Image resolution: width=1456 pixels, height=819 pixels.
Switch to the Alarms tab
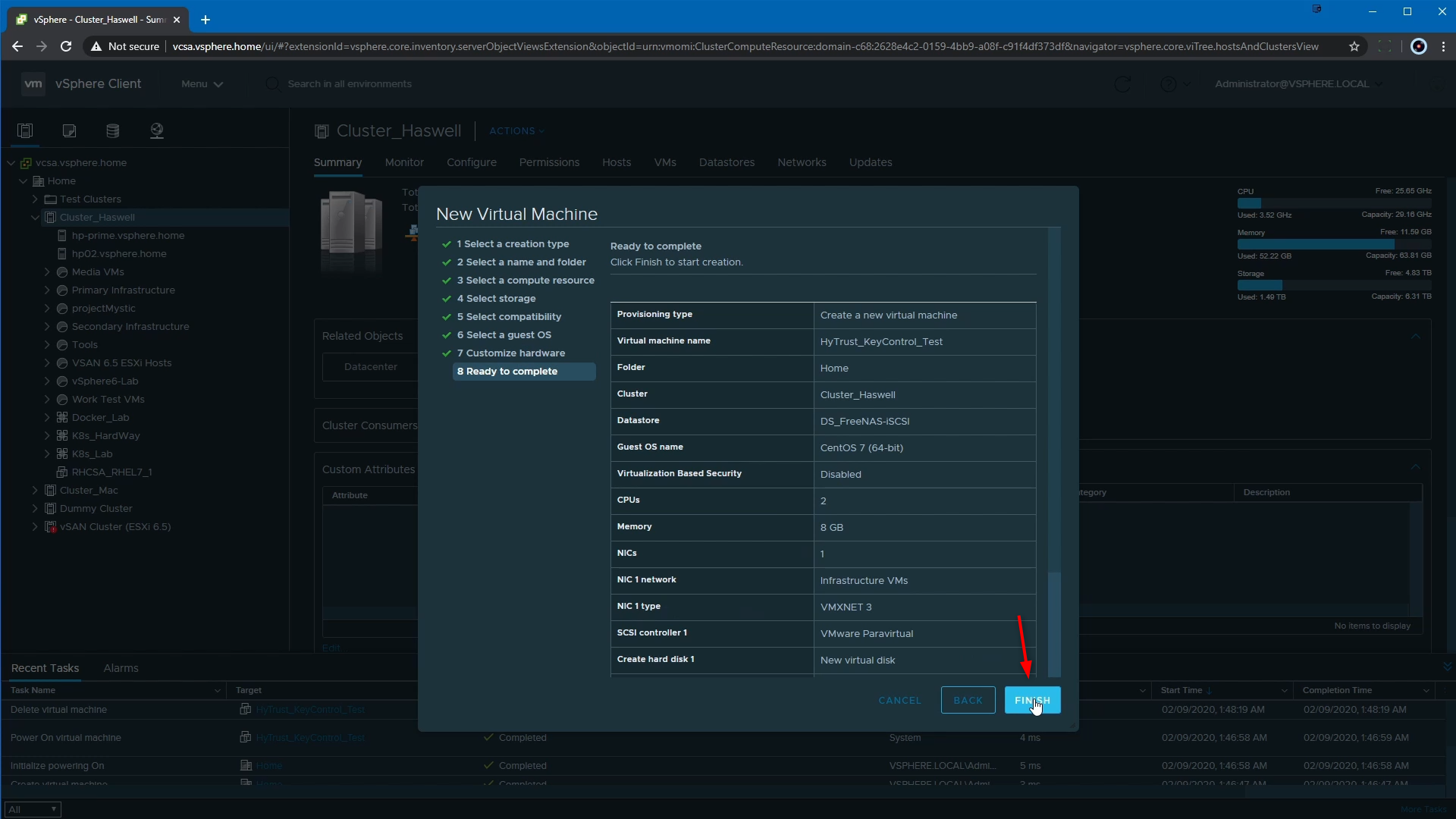[x=121, y=668]
